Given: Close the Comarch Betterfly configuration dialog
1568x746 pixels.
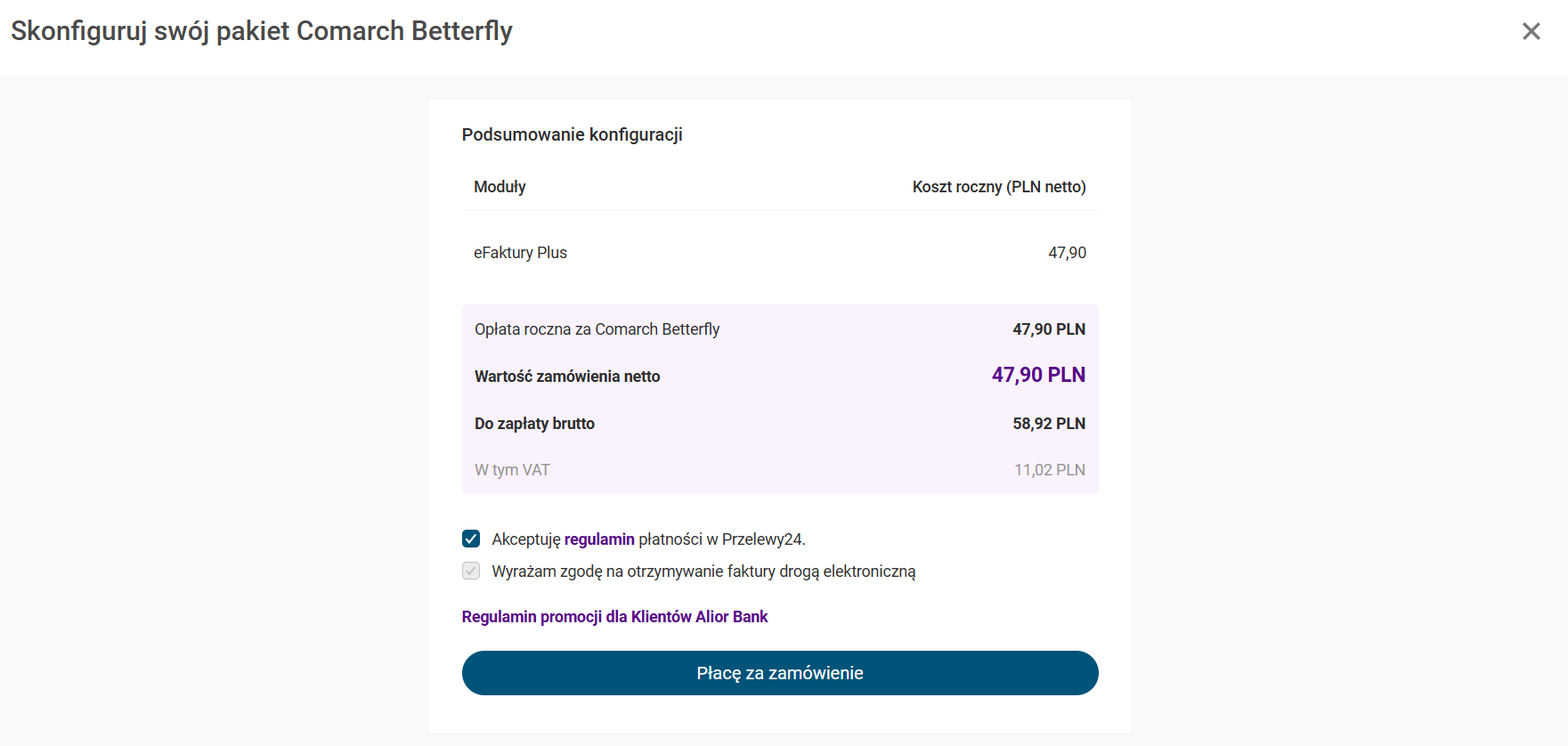Looking at the screenshot, I should click(1531, 31).
